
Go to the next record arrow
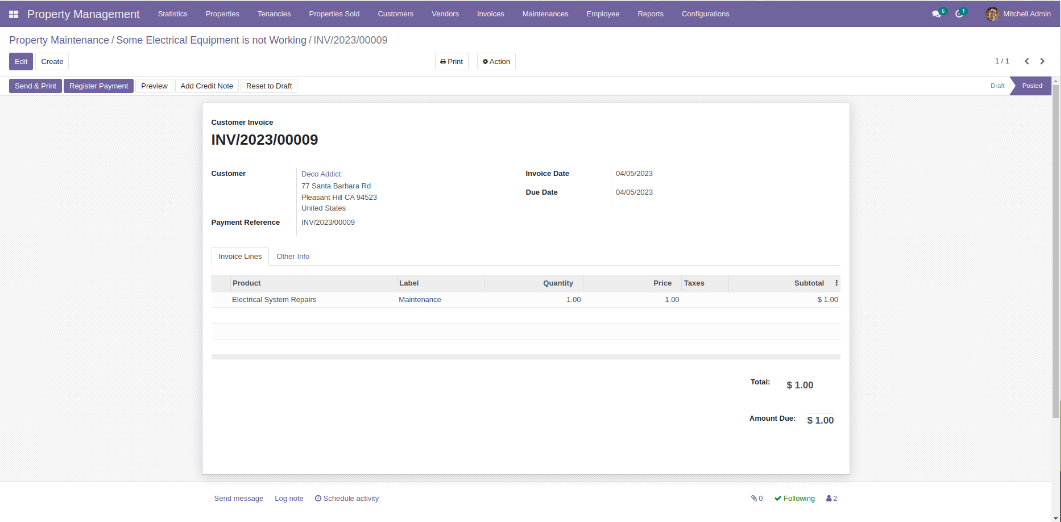pyautogui.click(x=1042, y=62)
